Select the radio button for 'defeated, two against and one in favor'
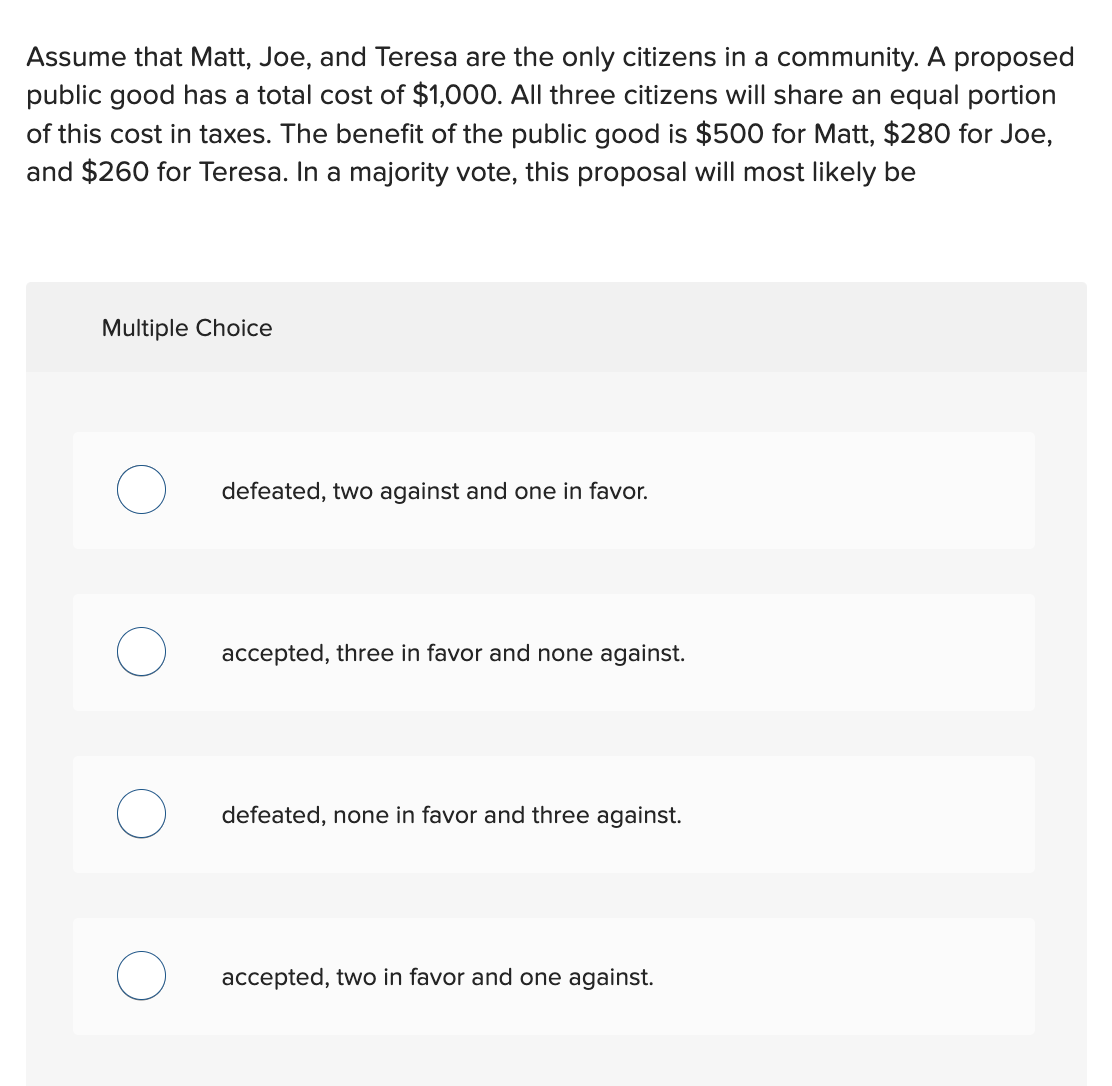Screen dimensions: 1112x1086 141,489
